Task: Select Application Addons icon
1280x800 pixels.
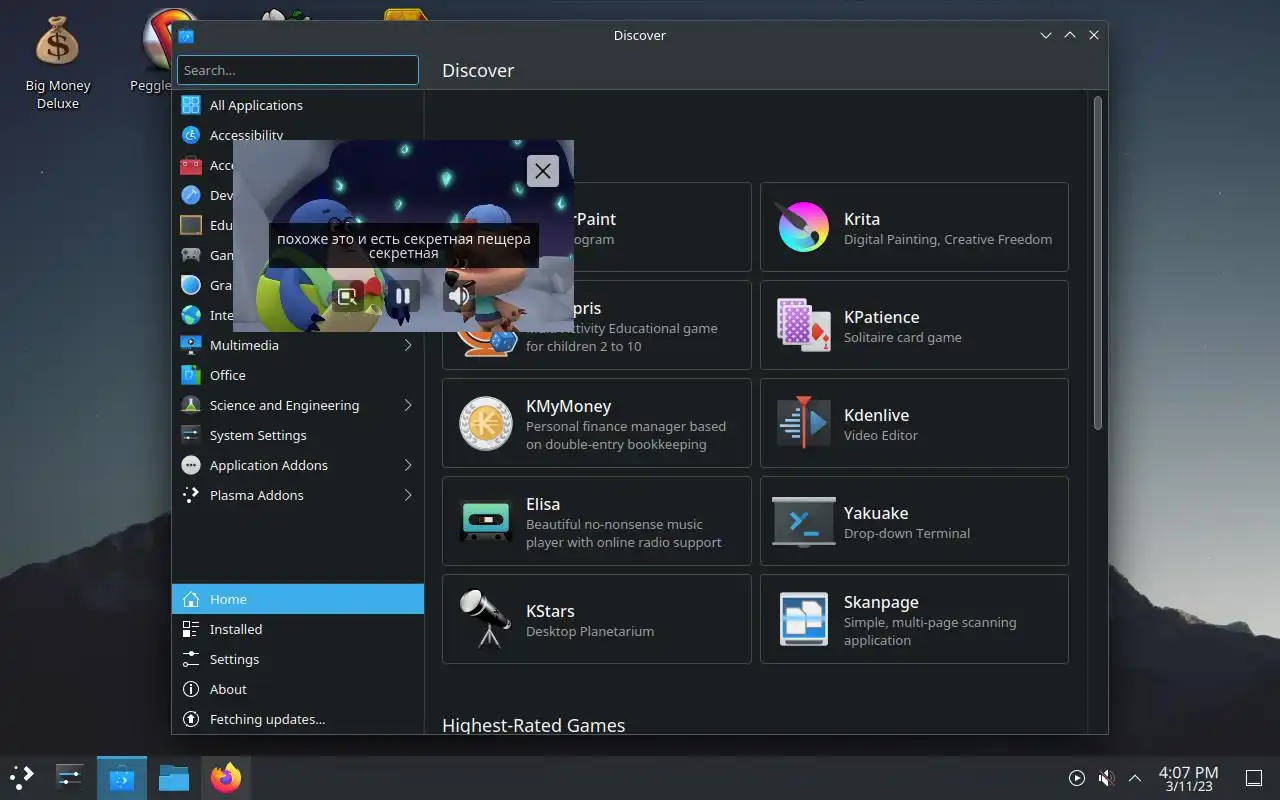Action: 191,465
